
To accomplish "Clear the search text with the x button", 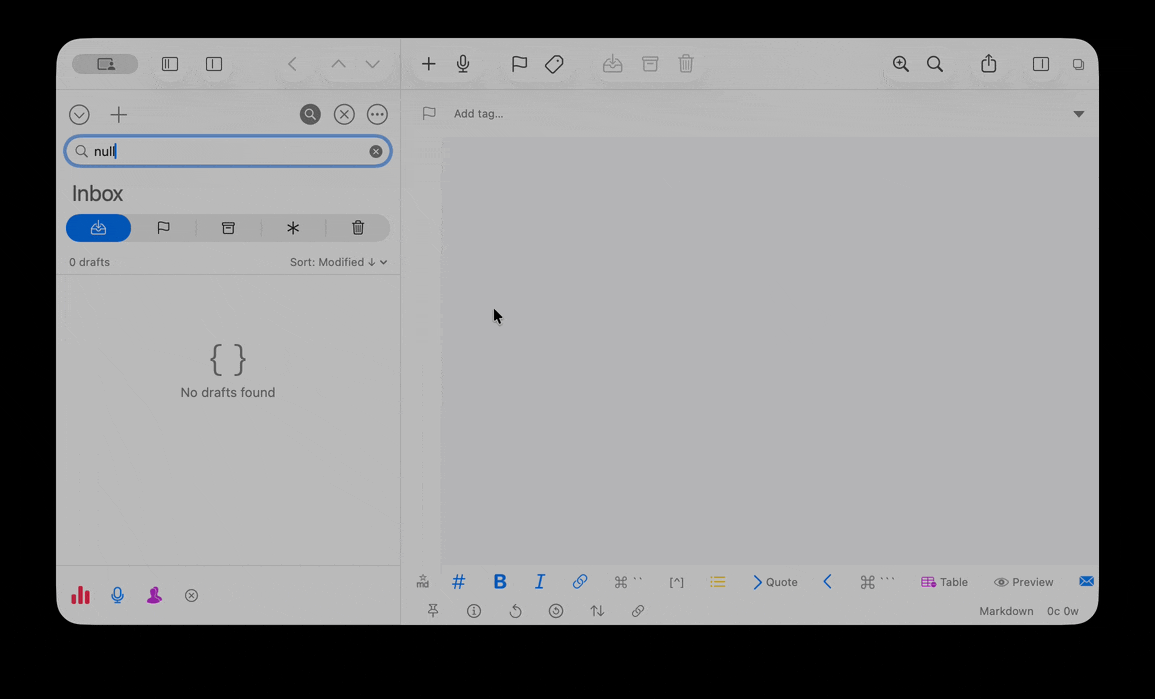I will click(x=376, y=151).
